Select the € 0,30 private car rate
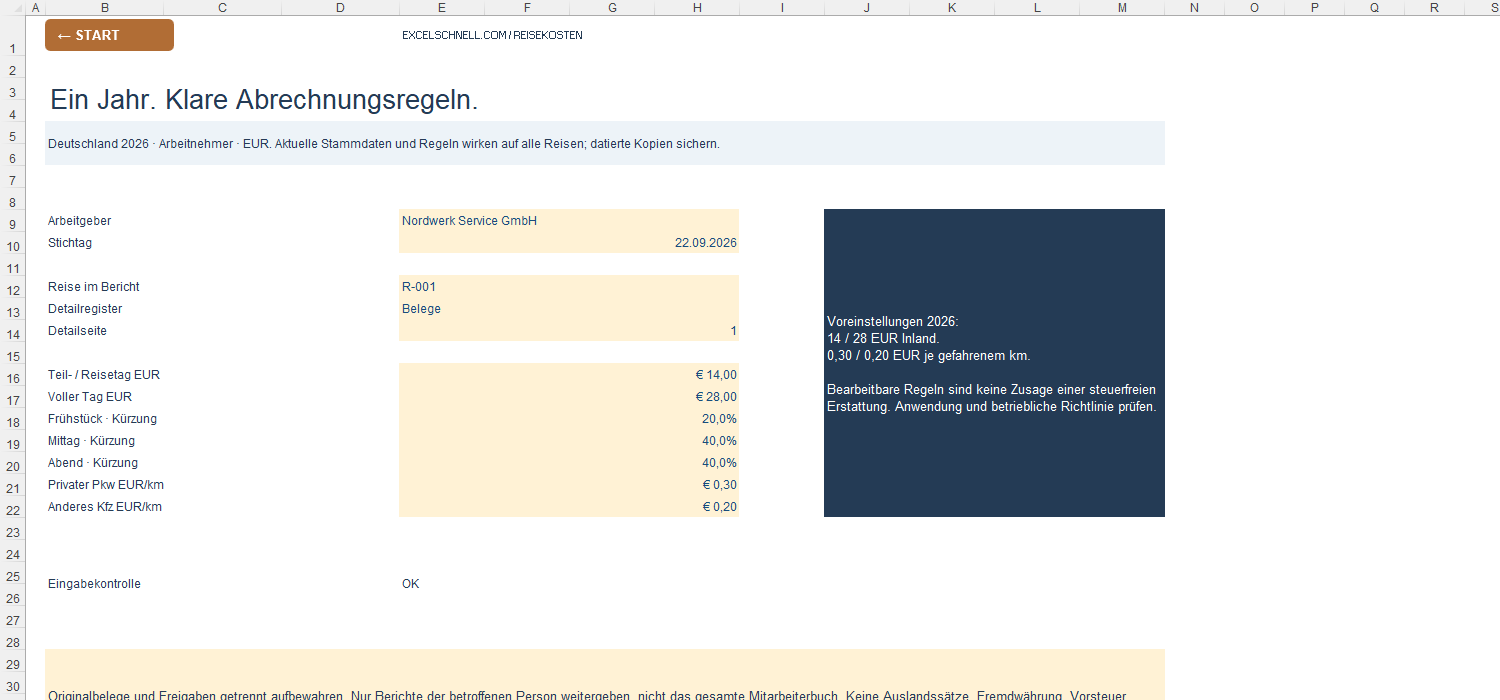The image size is (1500, 700). 569,484
